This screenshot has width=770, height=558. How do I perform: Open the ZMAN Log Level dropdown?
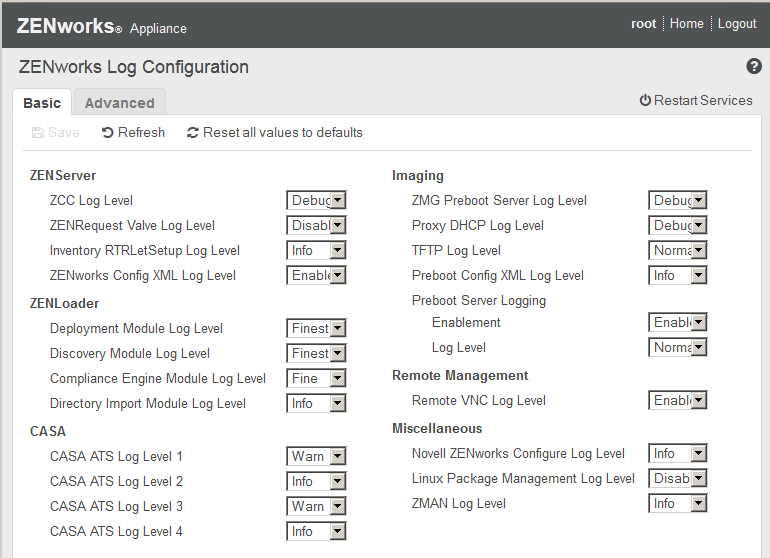click(x=678, y=504)
